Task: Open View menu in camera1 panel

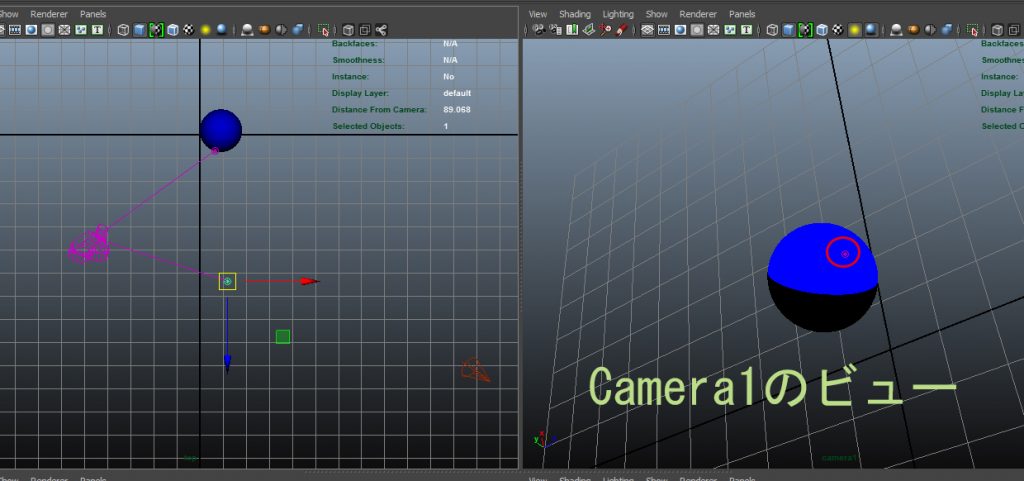Action: point(537,14)
